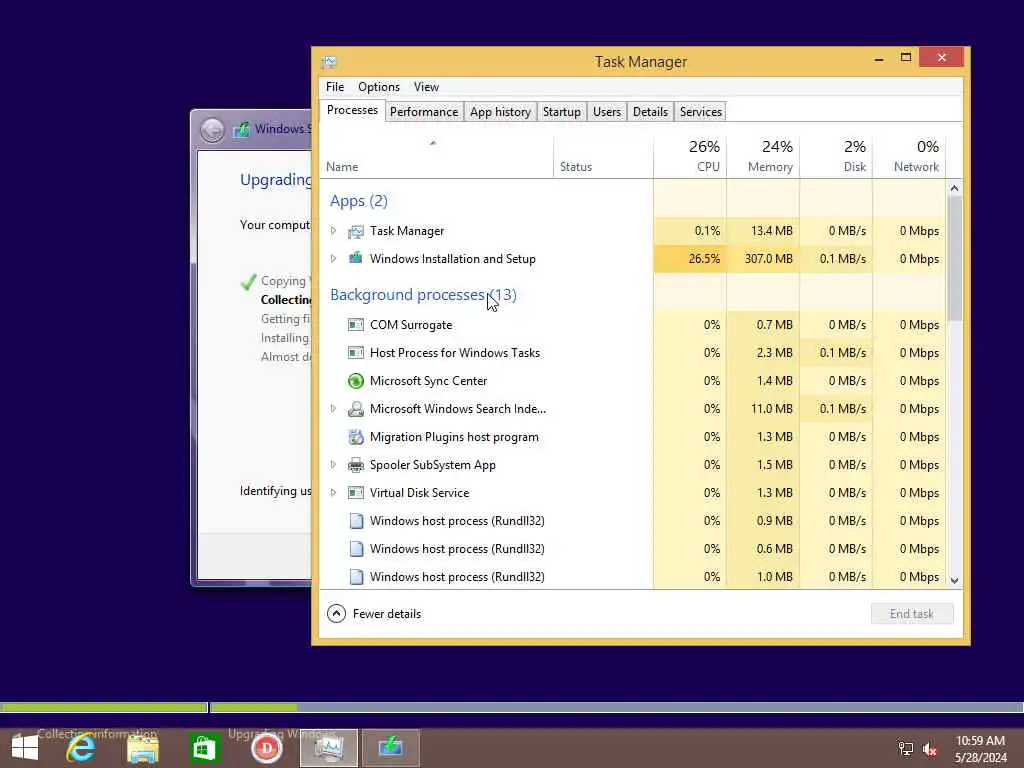
Task: Open File Explorer from the taskbar
Action: click(143, 748)
